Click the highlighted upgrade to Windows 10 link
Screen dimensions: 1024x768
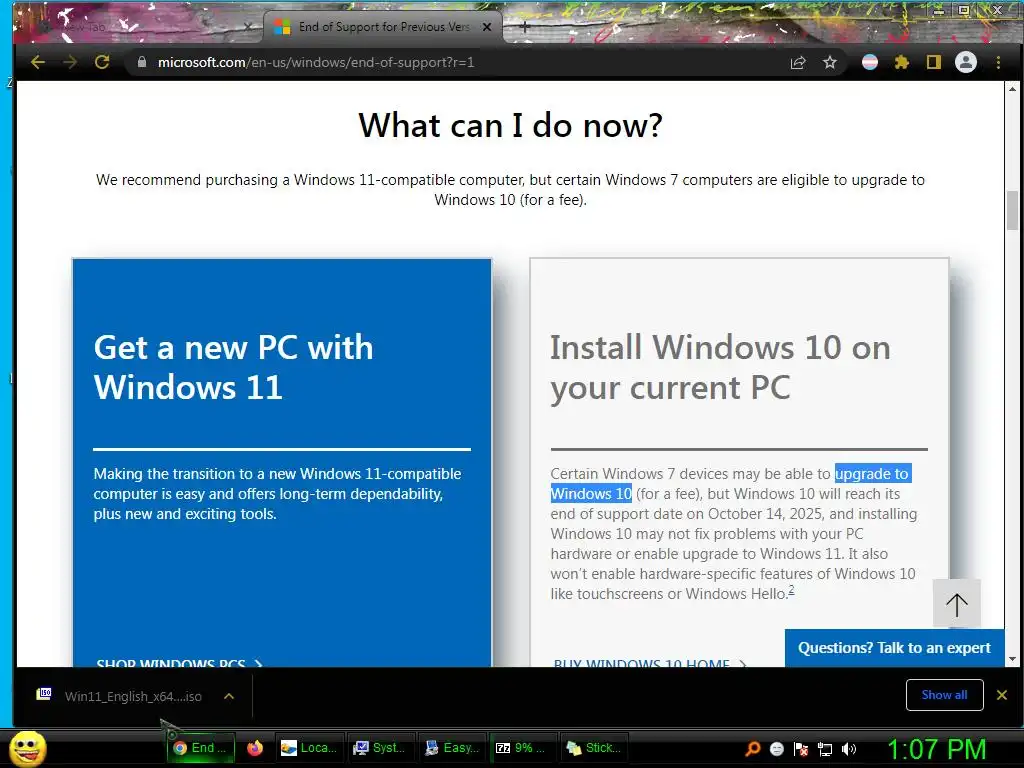730,483
